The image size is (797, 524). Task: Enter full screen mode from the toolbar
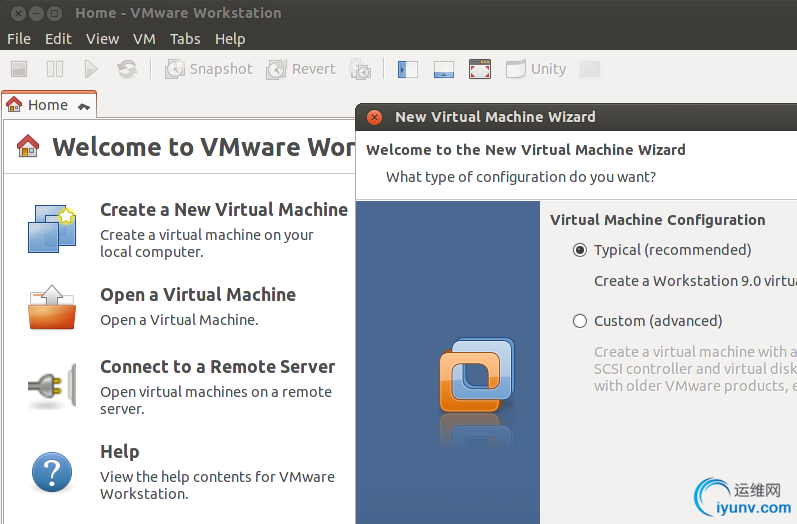point(480,69)
